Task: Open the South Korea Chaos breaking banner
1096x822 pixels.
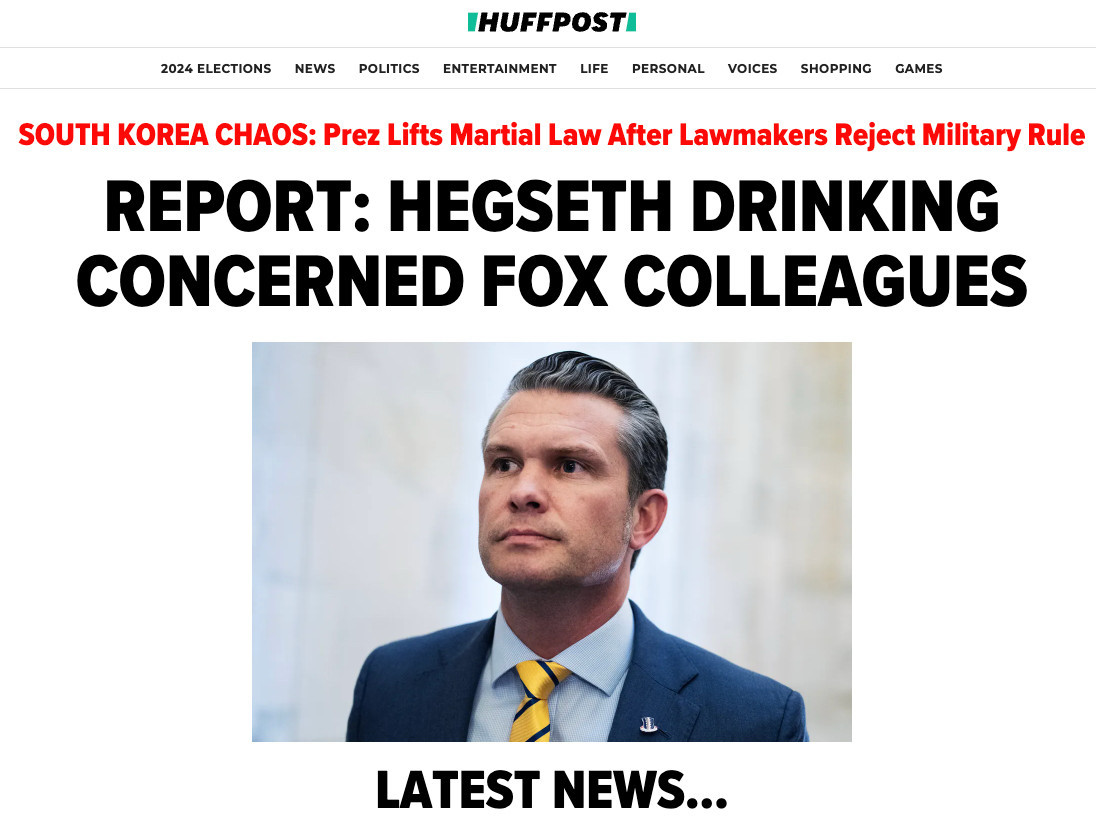Action: point(551,135)
